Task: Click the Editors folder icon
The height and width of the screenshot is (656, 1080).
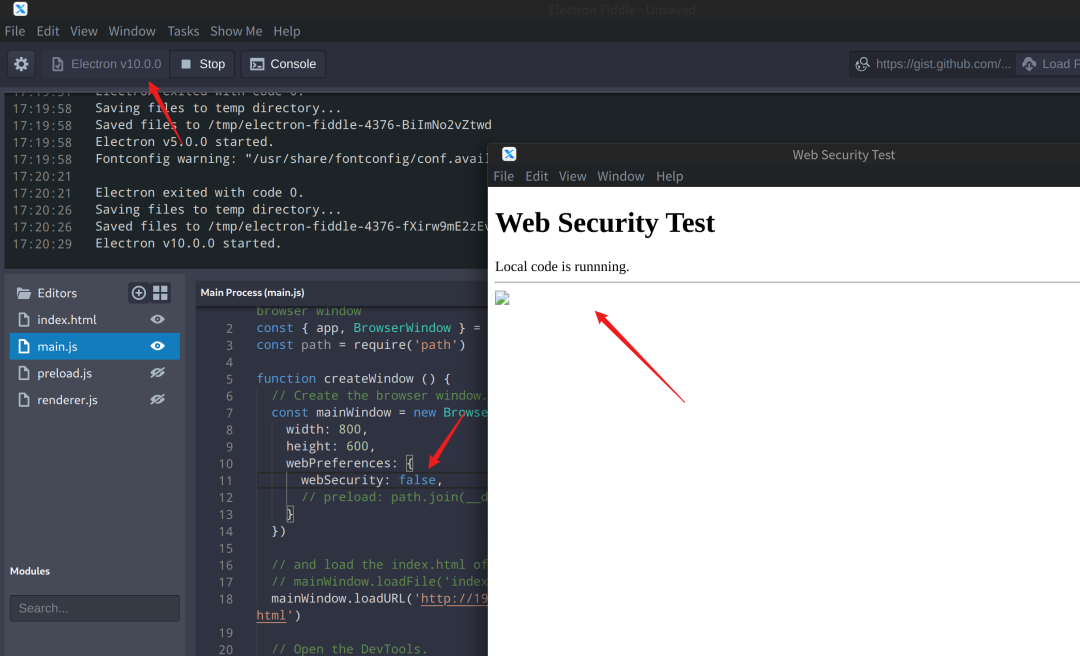Action: (24, 294)
